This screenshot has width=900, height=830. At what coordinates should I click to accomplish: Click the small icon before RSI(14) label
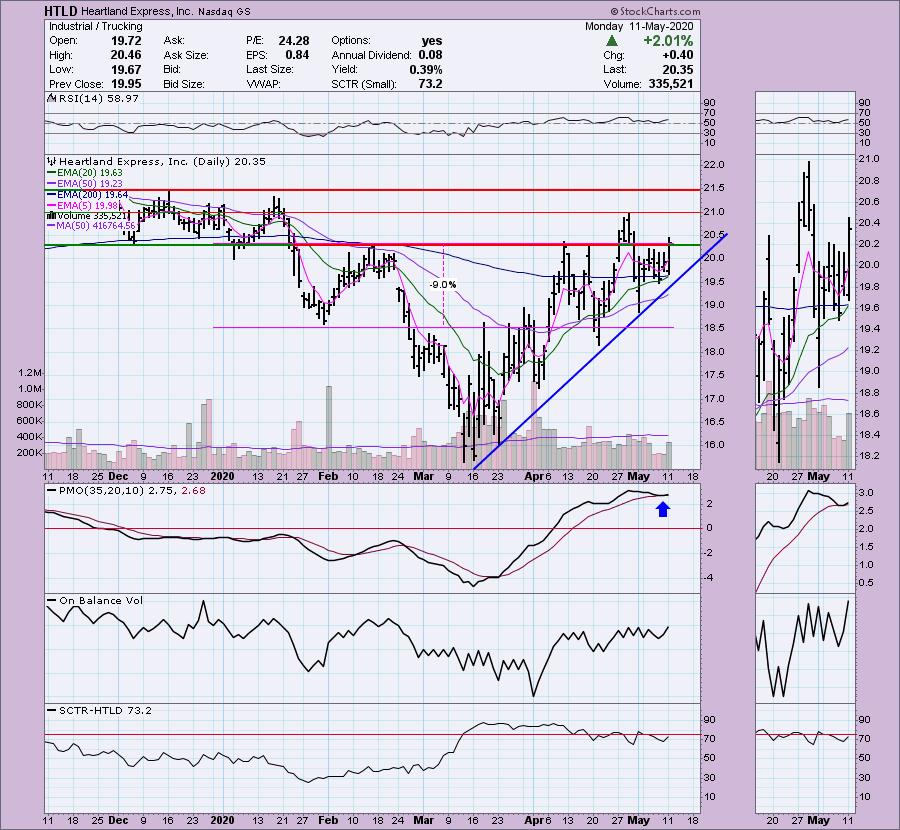click(x=52, y=99)
